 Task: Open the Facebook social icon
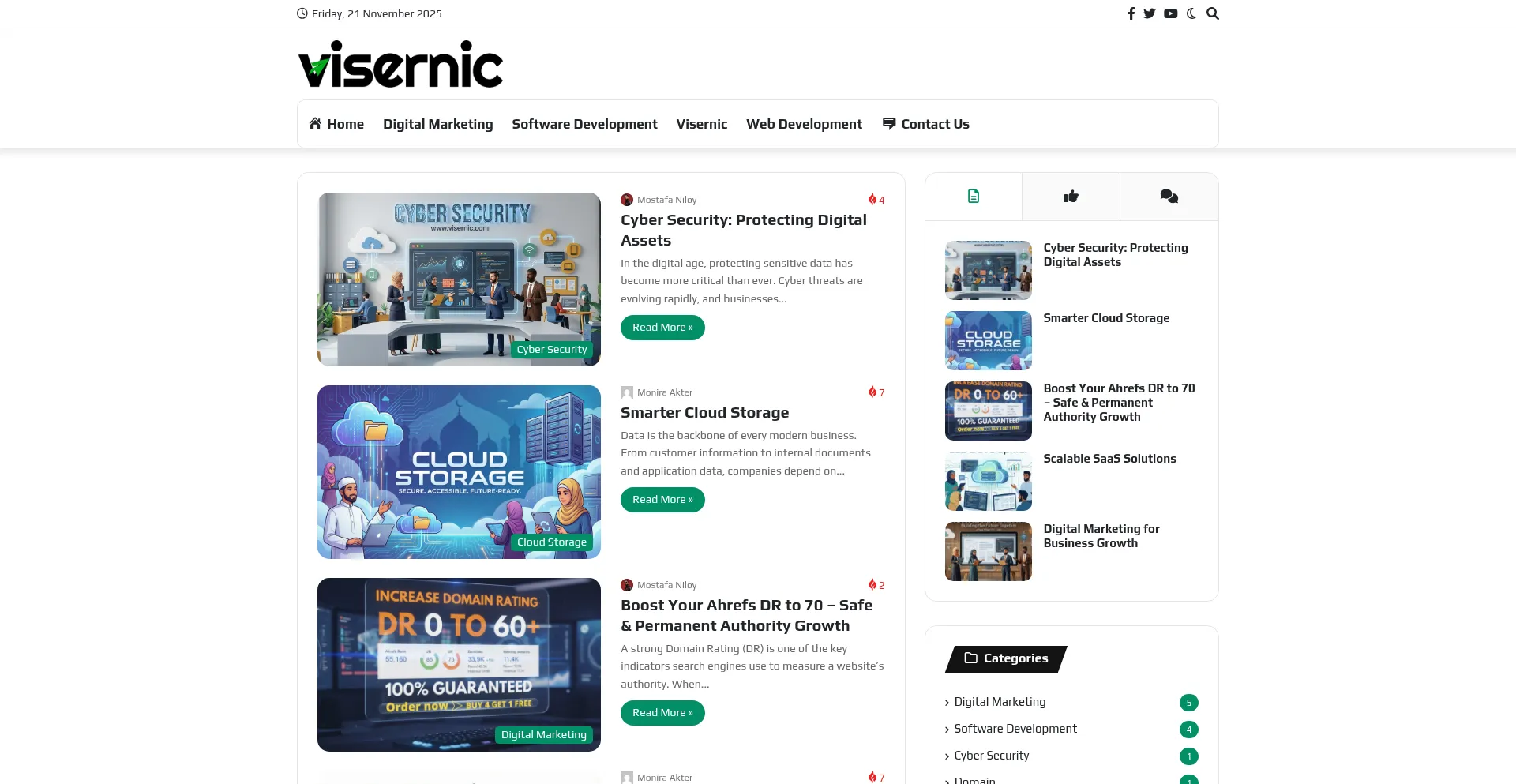[1131, 13]
